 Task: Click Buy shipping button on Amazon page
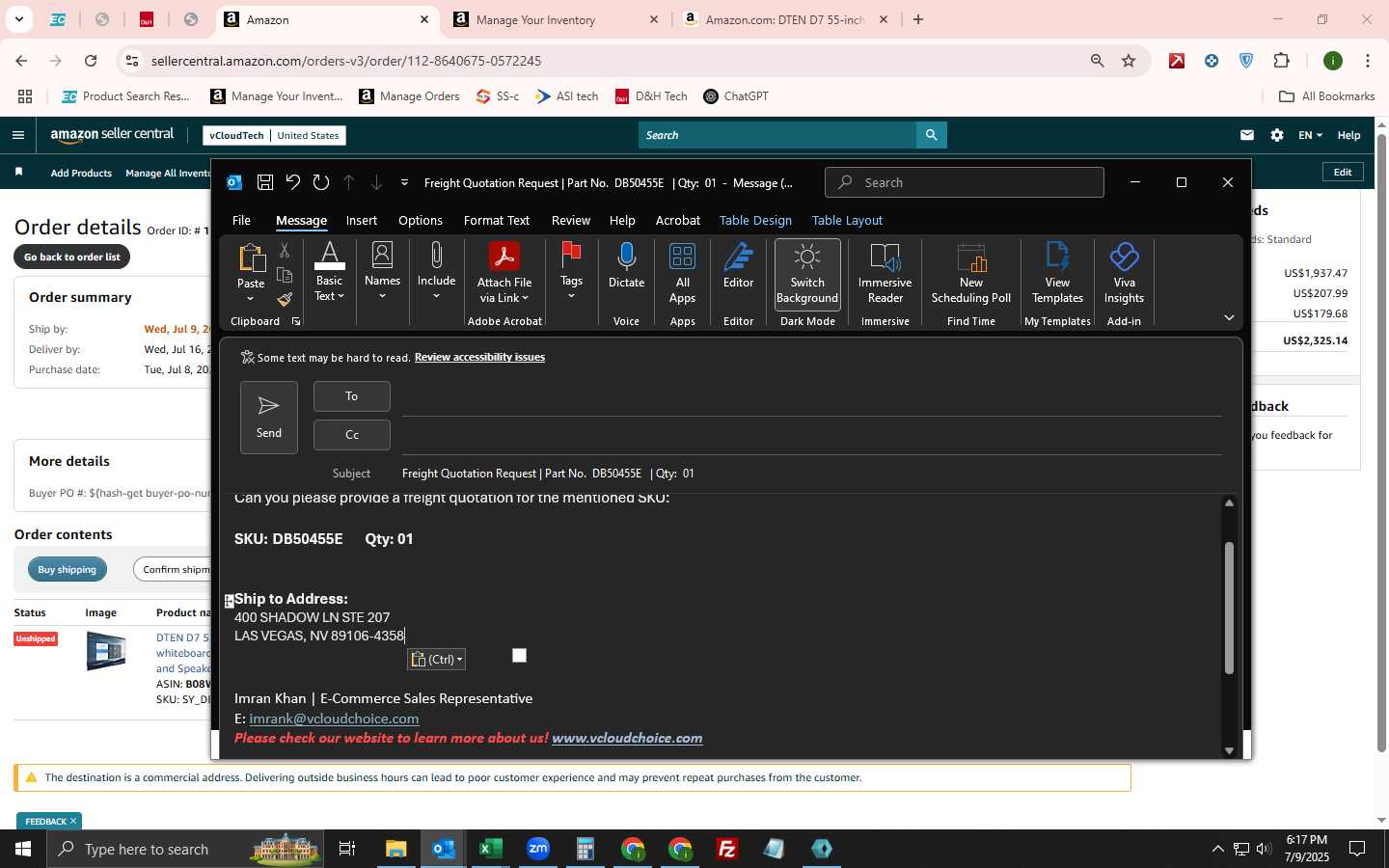[68, 569]
